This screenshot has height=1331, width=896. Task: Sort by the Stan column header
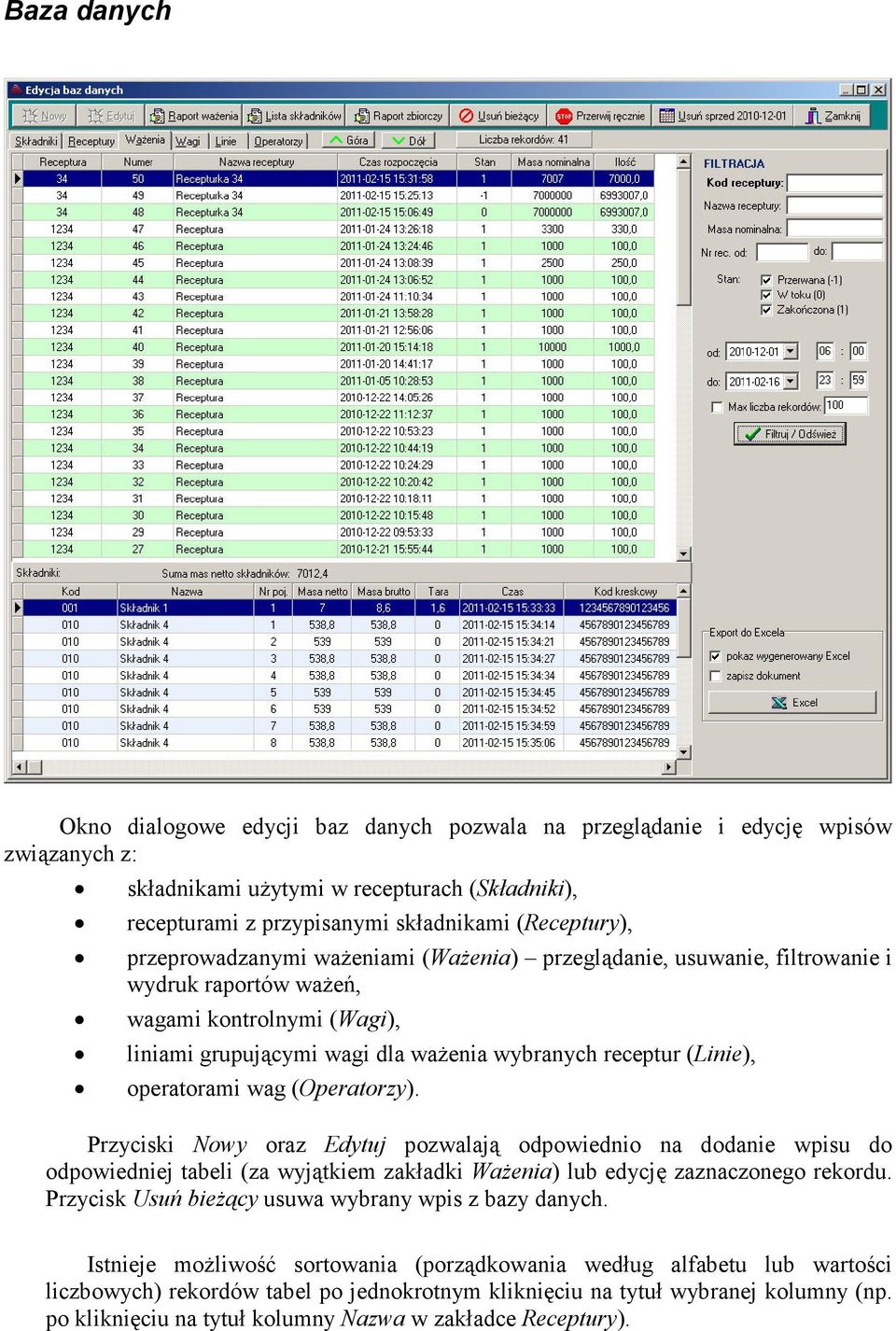pos(484,161)
